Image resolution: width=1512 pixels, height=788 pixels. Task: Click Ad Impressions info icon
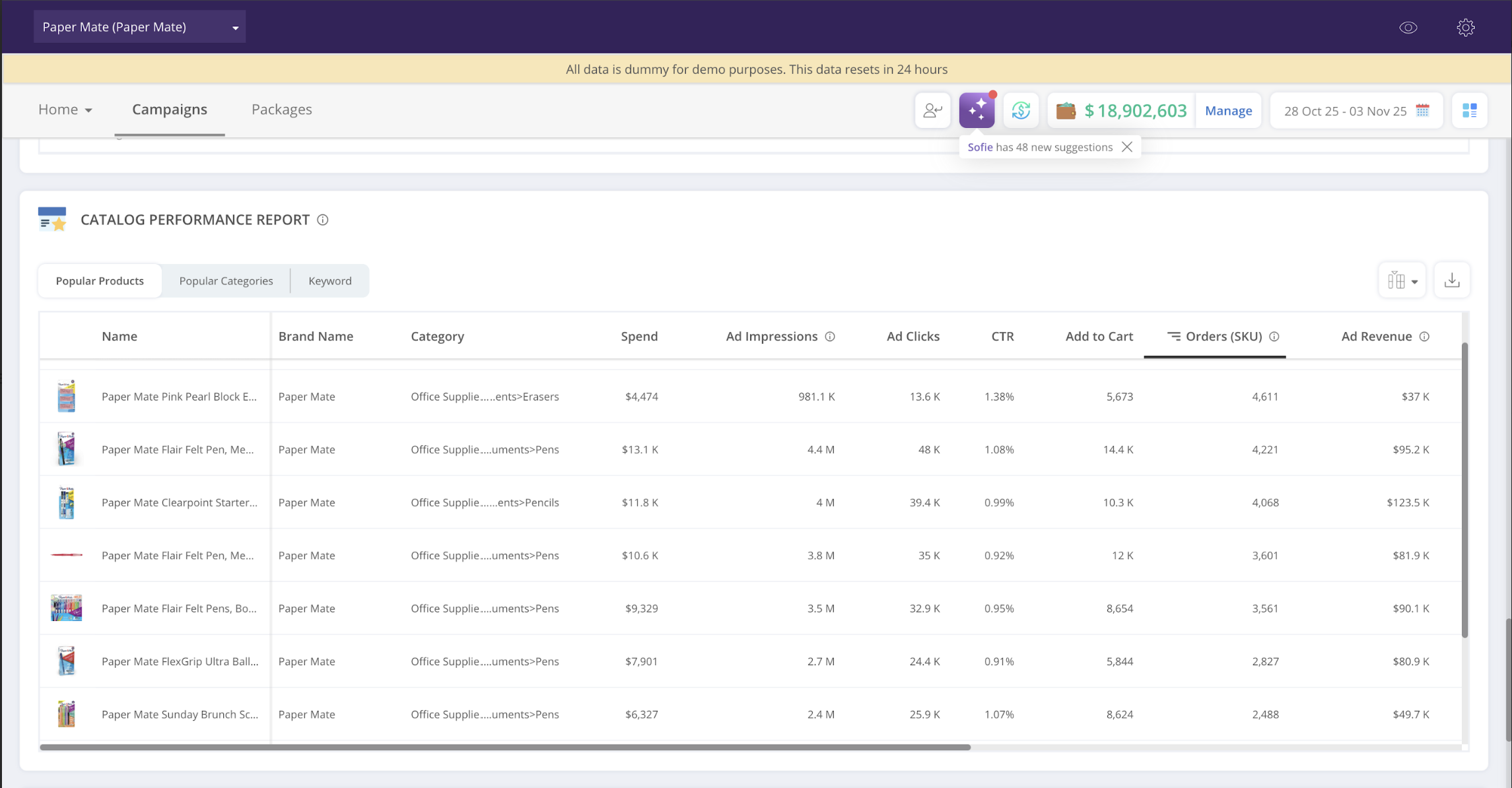tap(830, 337)
